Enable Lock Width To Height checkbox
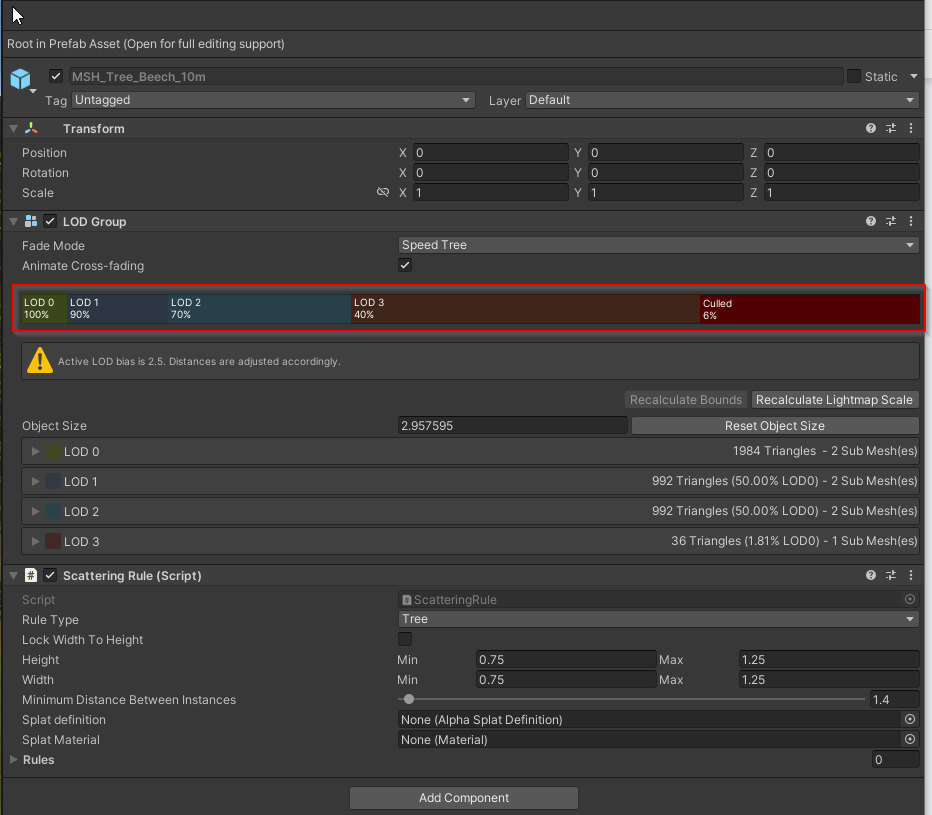 [405, 640]
